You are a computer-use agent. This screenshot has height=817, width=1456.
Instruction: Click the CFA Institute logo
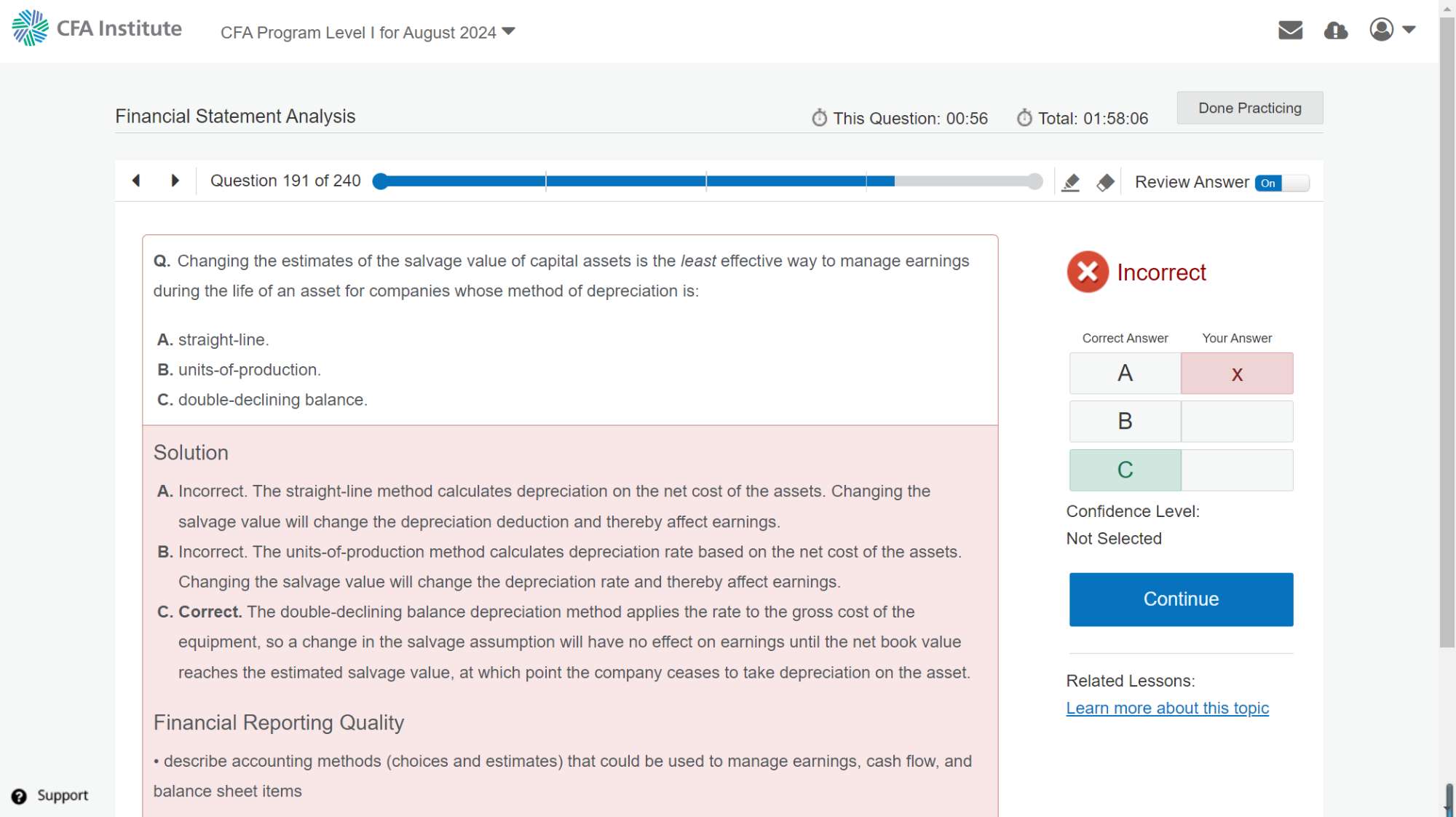(x=97, y=28)
